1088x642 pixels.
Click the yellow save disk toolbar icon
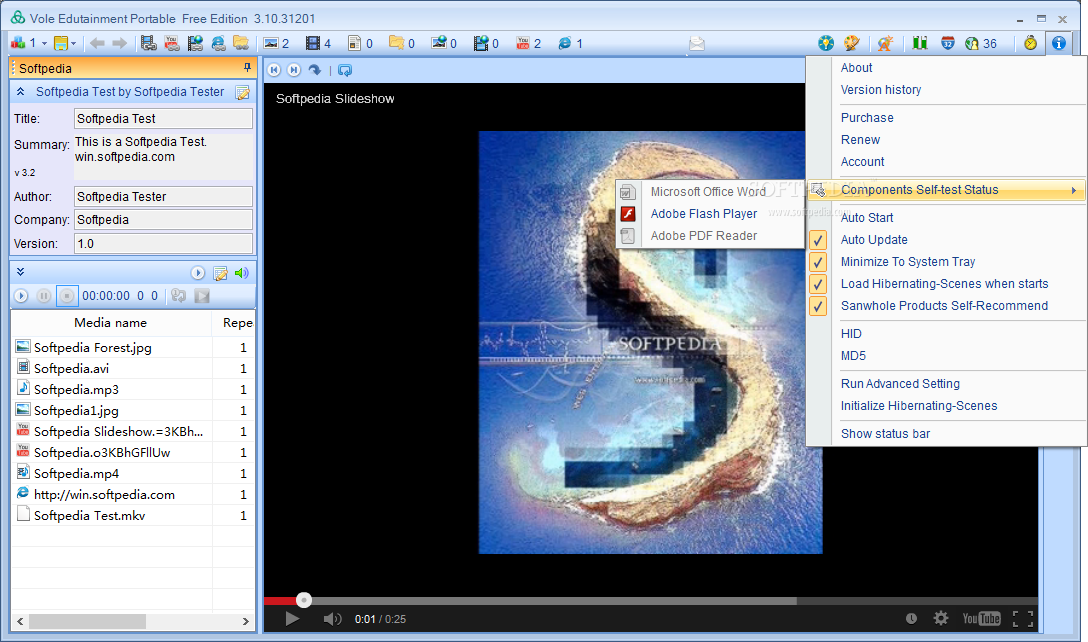pyautogui.click(x=61, y=44)
